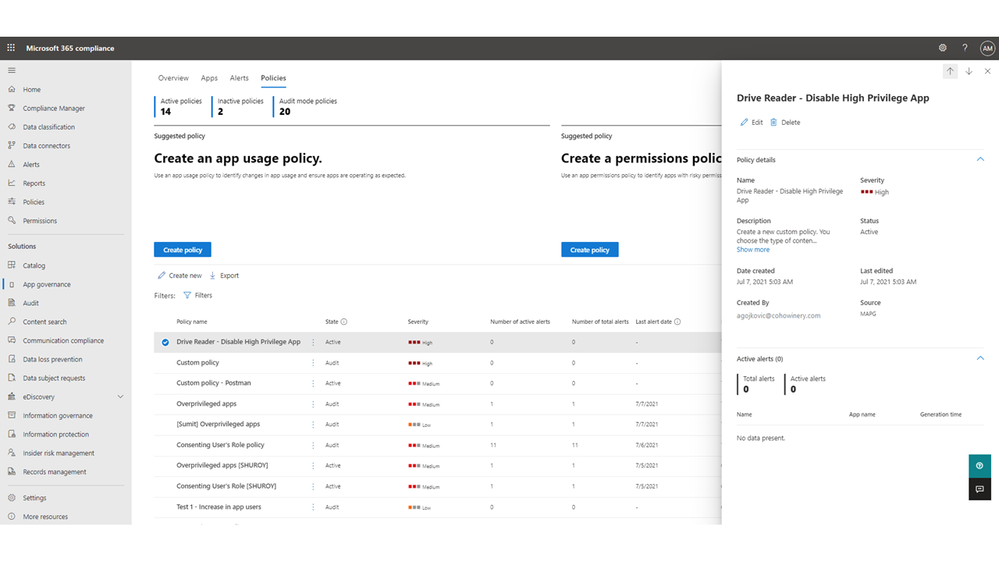Go to next item with down arrow
Screen dimensions: 999x562
[x=968, y=71]
